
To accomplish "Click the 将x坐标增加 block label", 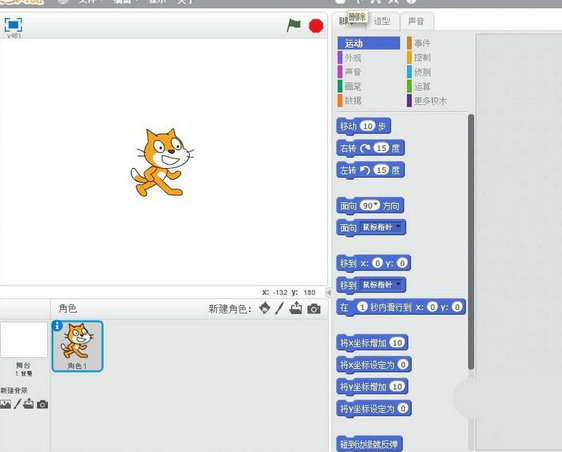I will pos(363,343).
